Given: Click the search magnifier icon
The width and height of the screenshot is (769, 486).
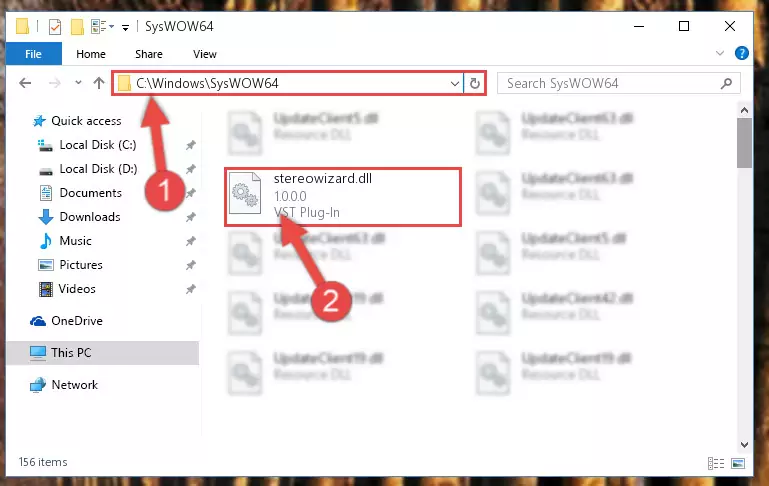Looking at the screenshot, I should click(726, 83).
